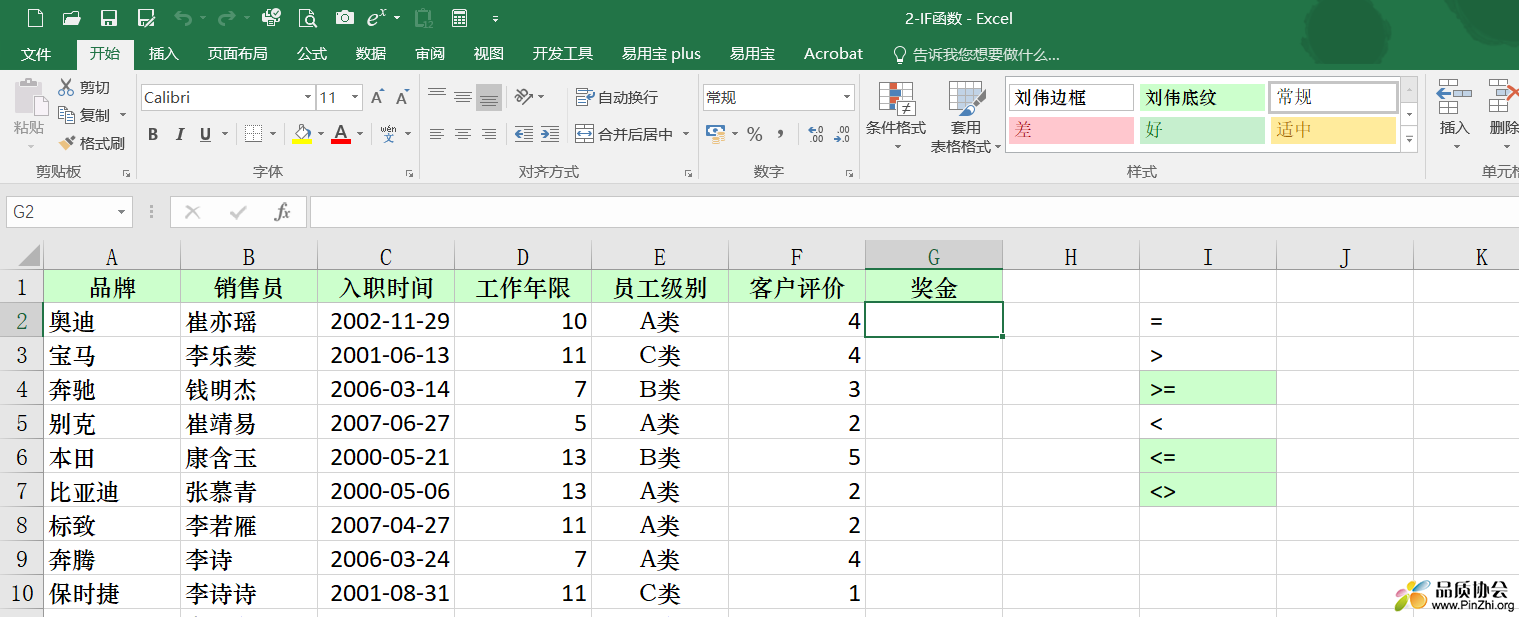This screenshot has height=617, width=1519.
Task: Expand the cell styles gallery
Action: click(1410, 141)
